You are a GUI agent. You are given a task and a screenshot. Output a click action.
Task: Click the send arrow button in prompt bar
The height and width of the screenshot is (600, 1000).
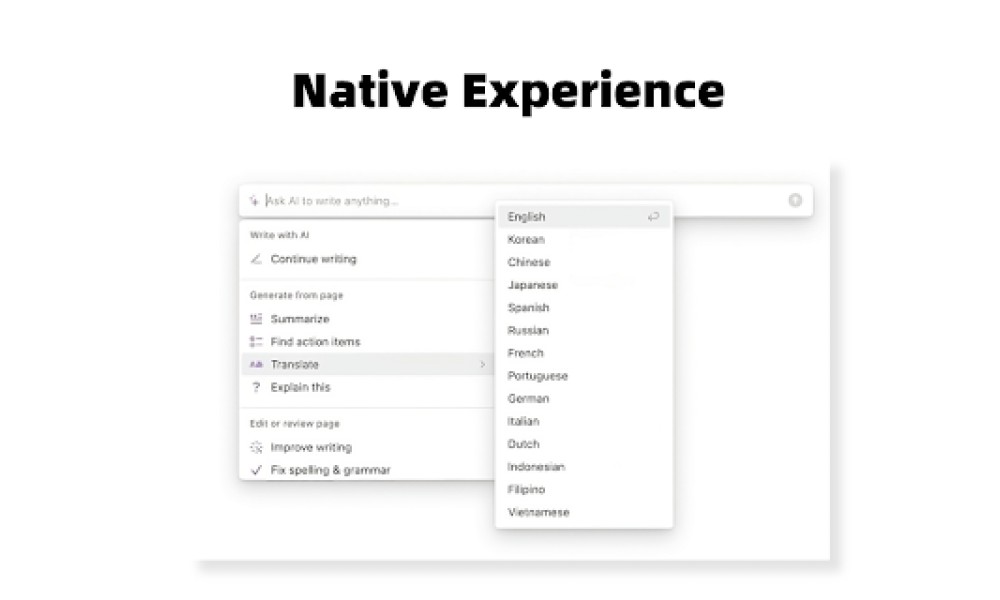coord(795,200)
